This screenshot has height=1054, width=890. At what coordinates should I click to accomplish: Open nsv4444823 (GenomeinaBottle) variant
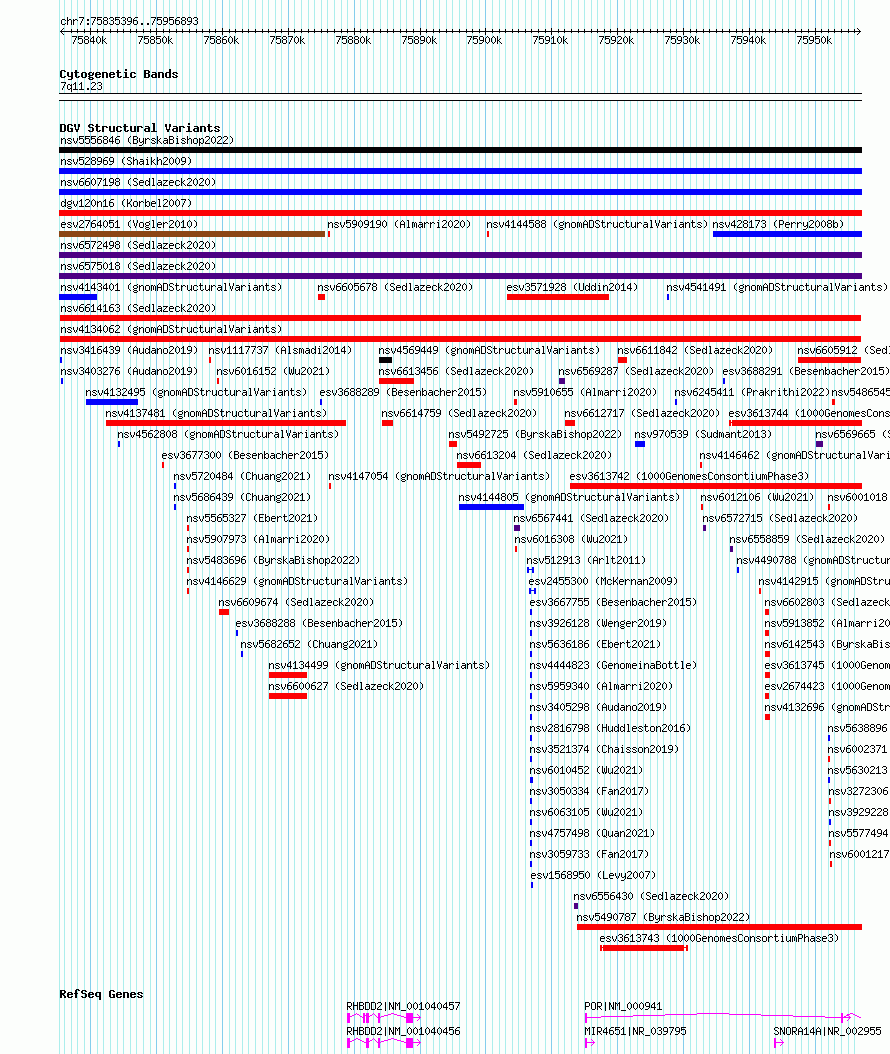[x=613, y=665]
